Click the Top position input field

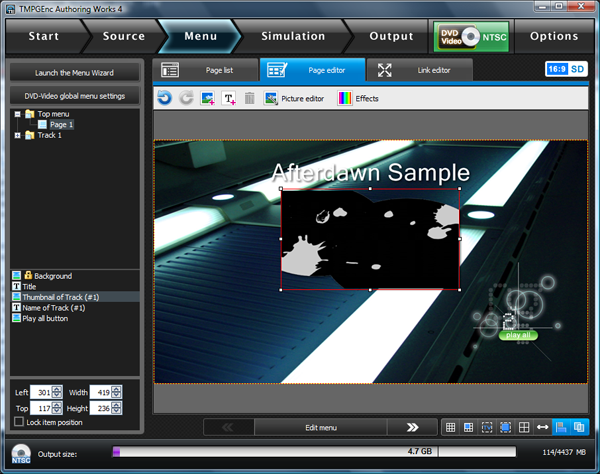[x=41, y=408]
